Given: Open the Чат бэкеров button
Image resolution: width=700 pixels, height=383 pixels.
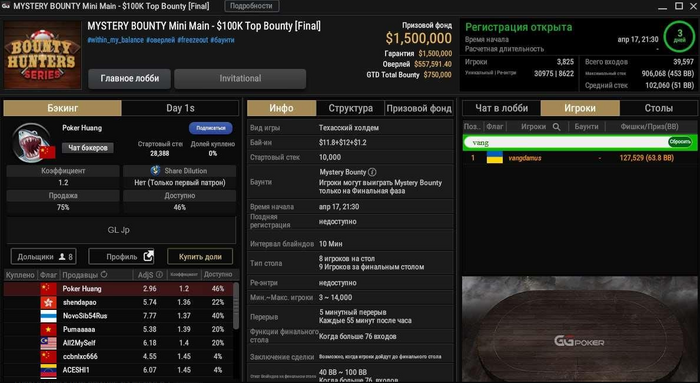Looking at the screenshot, I should (x=88, y=148).
